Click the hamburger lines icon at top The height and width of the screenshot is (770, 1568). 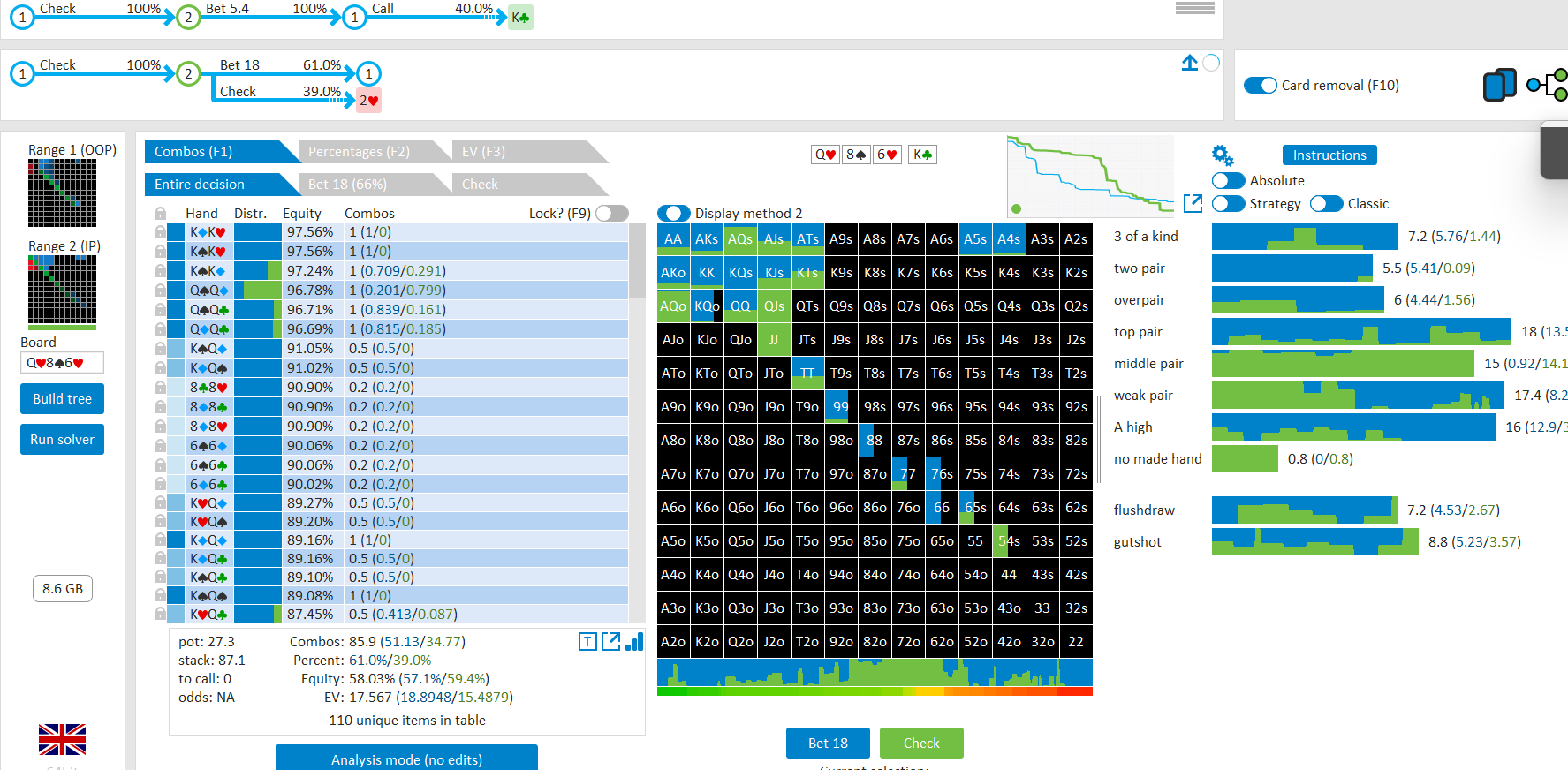point(1195,8)
